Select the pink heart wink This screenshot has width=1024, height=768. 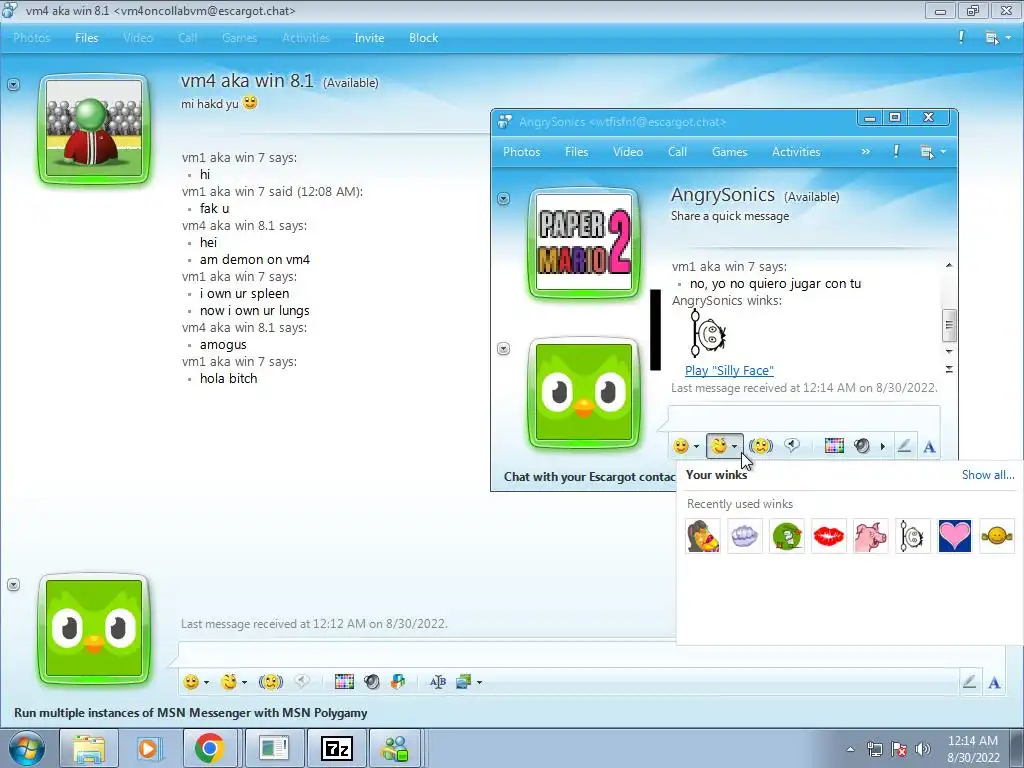click(x=955, y=536)
